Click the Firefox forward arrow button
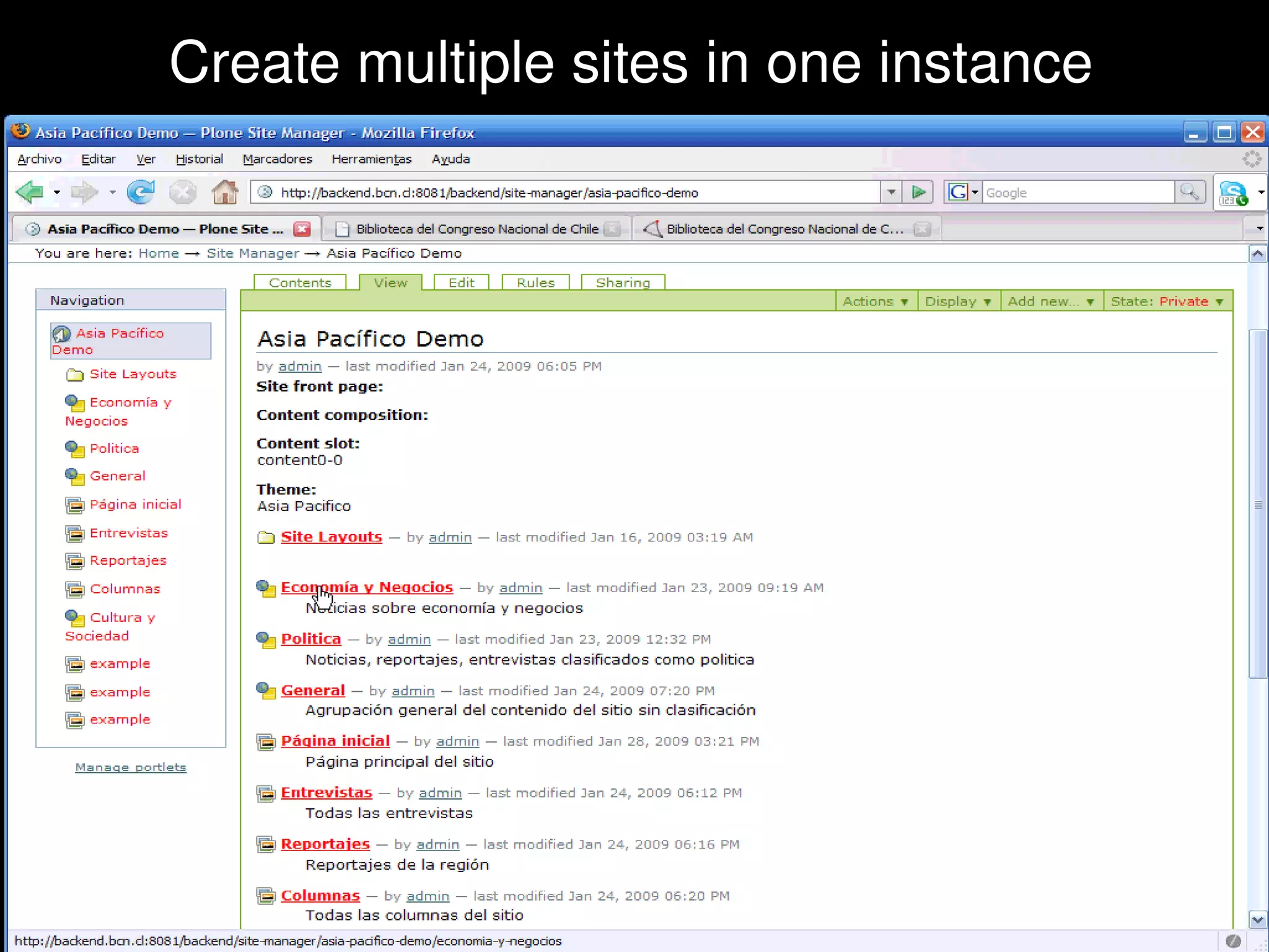The width and height of the screenshot is (1269, 952). tap(85, 193)
